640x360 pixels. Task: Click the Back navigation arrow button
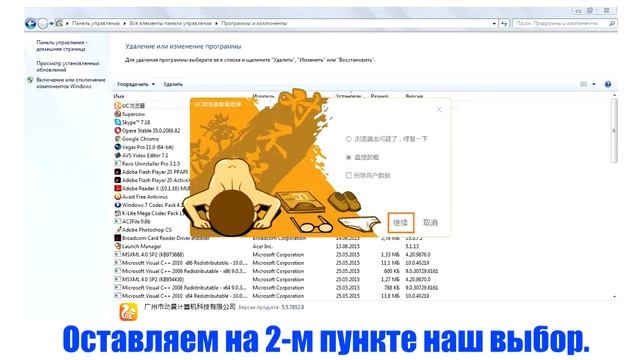[x=31, y=24]
